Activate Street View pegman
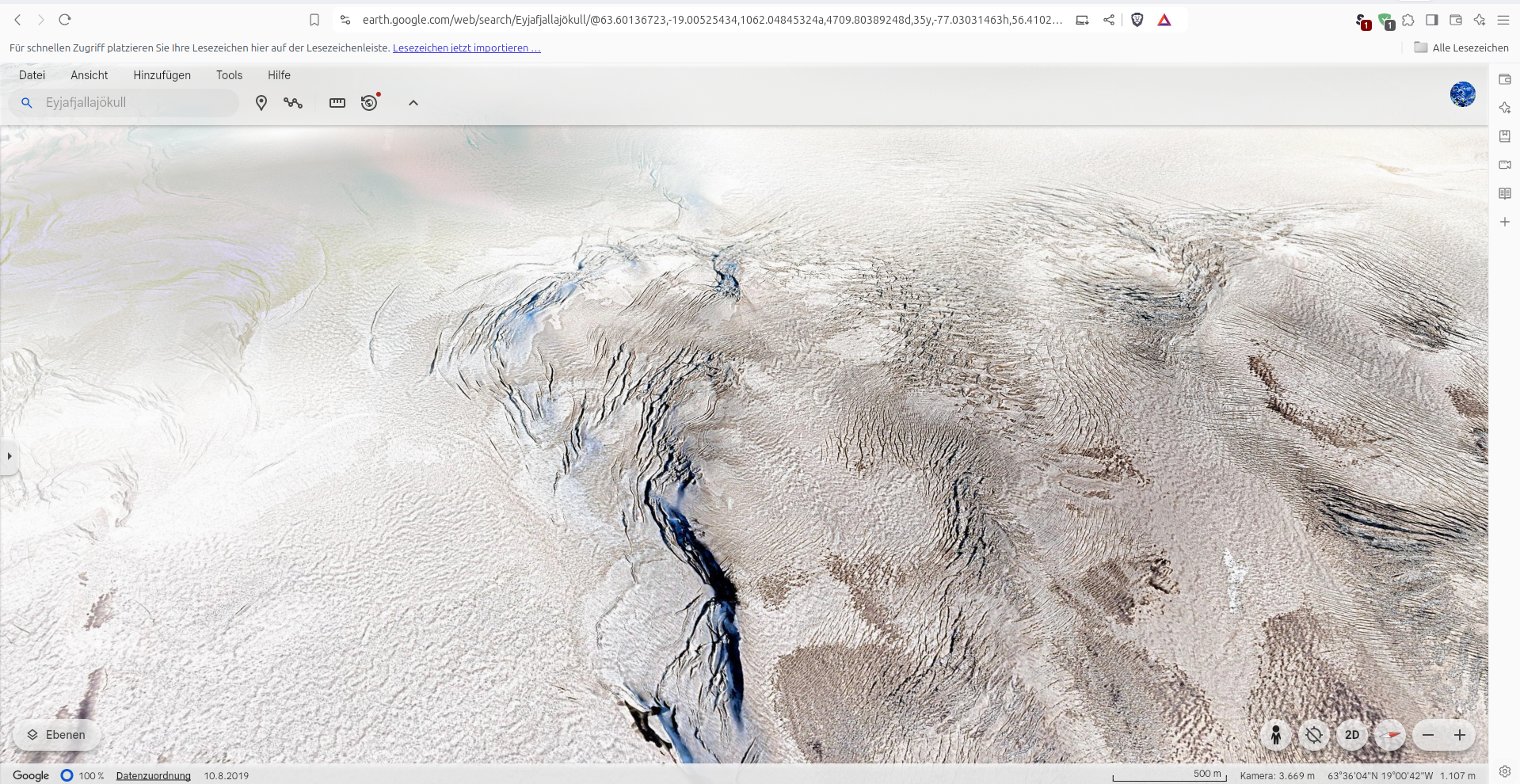 pyautogui.click(x=1276, y=735)
